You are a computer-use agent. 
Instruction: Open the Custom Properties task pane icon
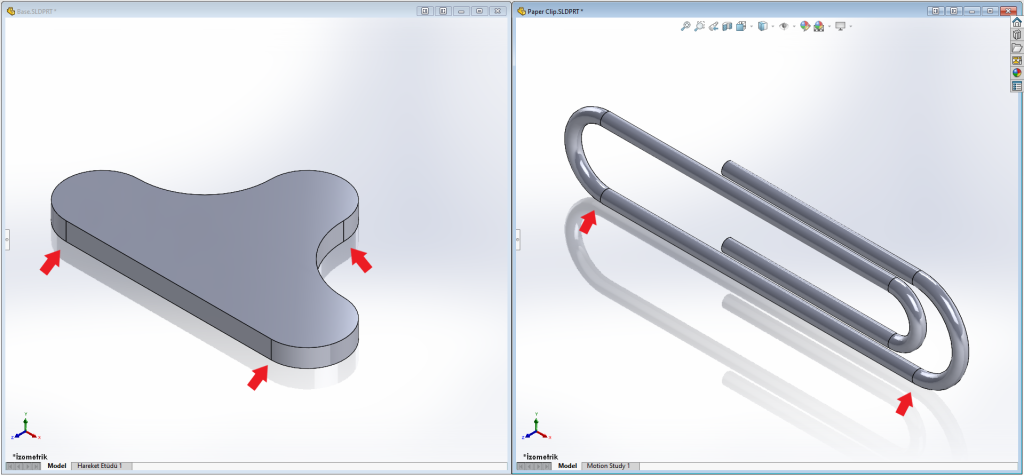[x=1017, y=86]
